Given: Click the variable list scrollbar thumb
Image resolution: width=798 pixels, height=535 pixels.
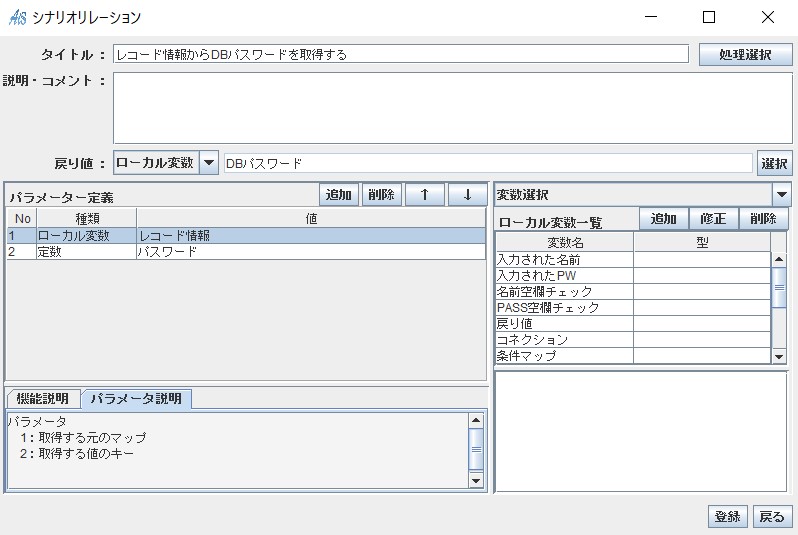Looking at the screenshot, I should [x=779, y=288].
